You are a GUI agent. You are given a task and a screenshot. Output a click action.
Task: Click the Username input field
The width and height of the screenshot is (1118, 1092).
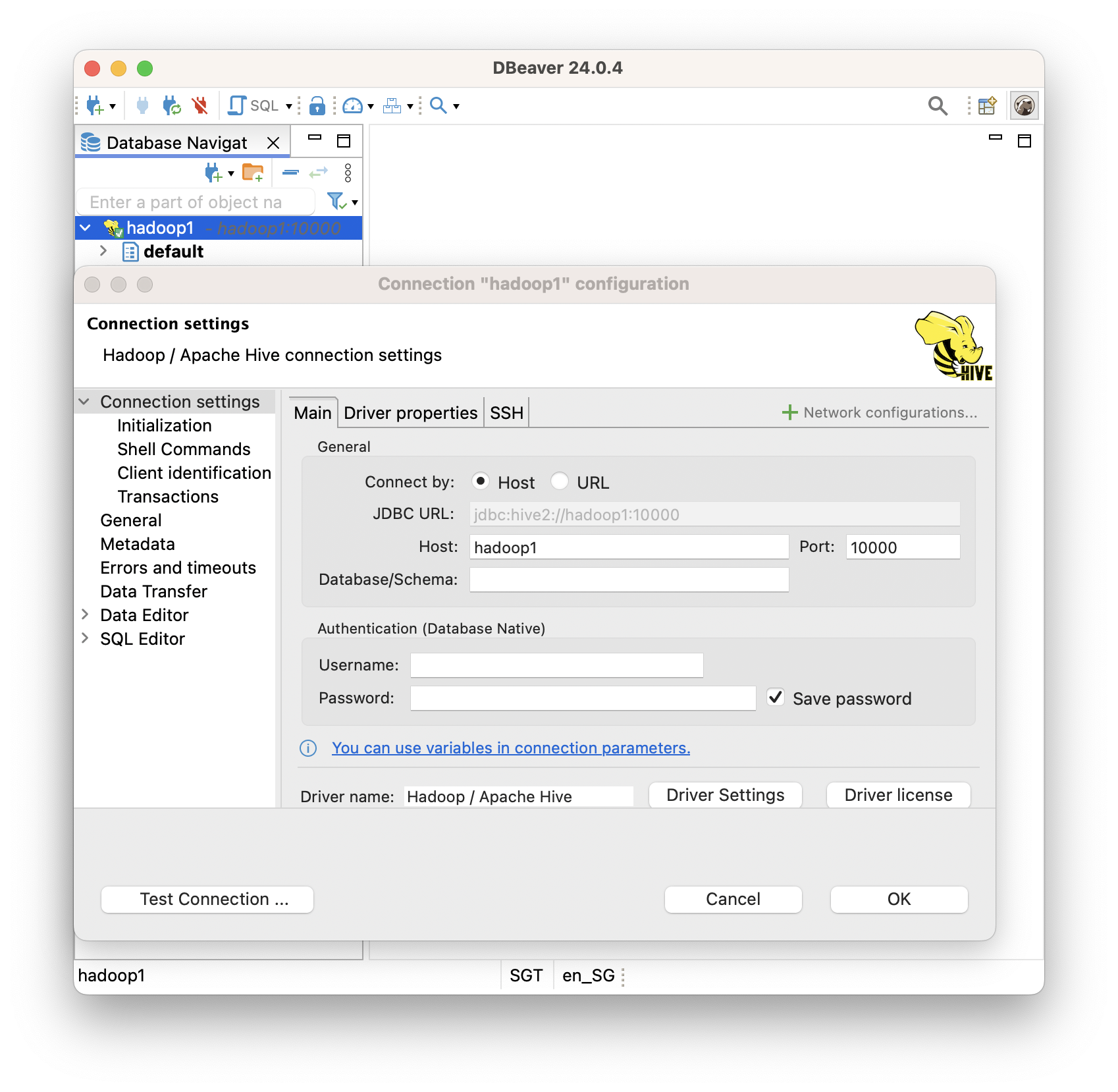point(556,665)
